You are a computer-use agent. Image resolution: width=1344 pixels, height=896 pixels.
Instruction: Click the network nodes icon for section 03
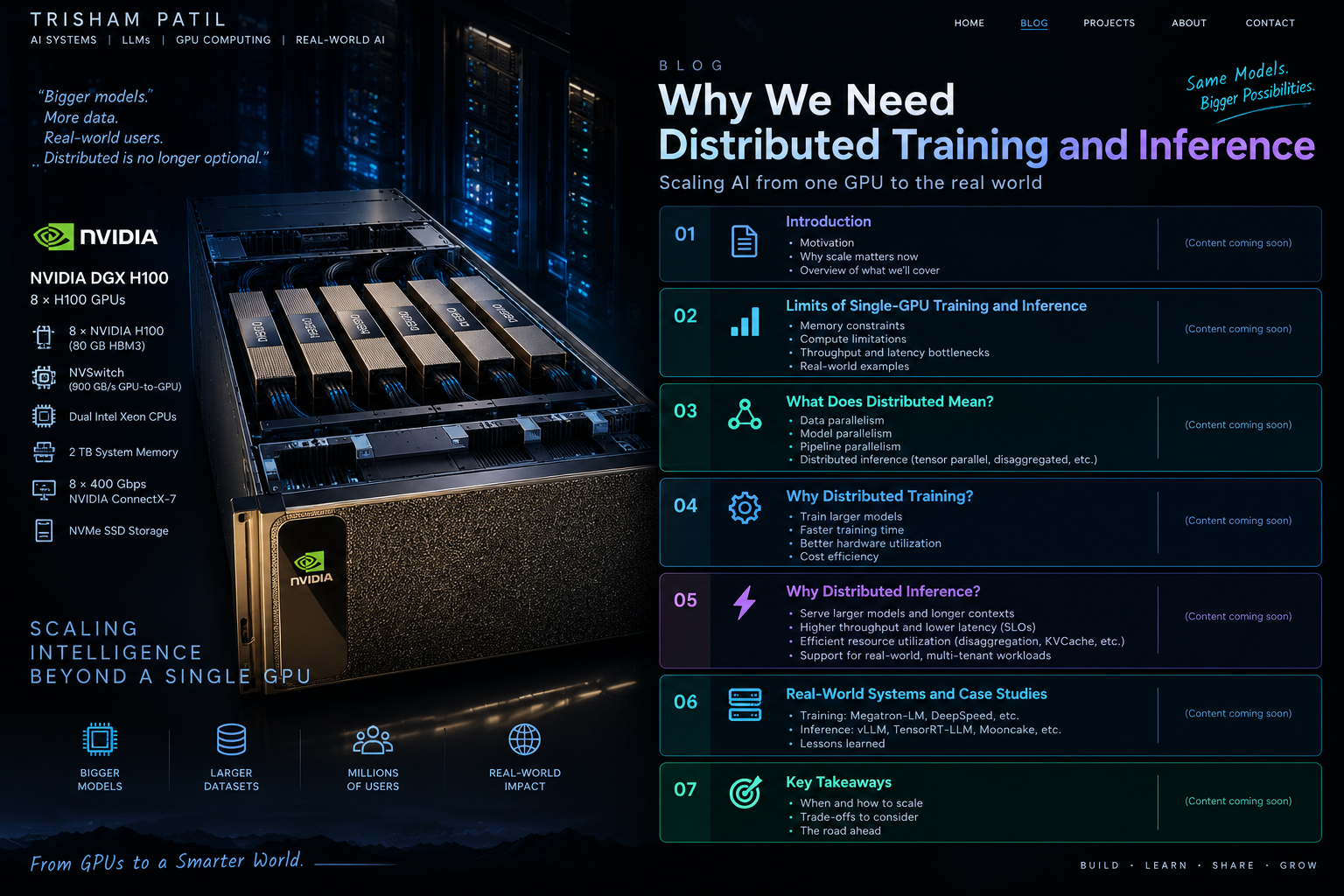pos(745,414)
